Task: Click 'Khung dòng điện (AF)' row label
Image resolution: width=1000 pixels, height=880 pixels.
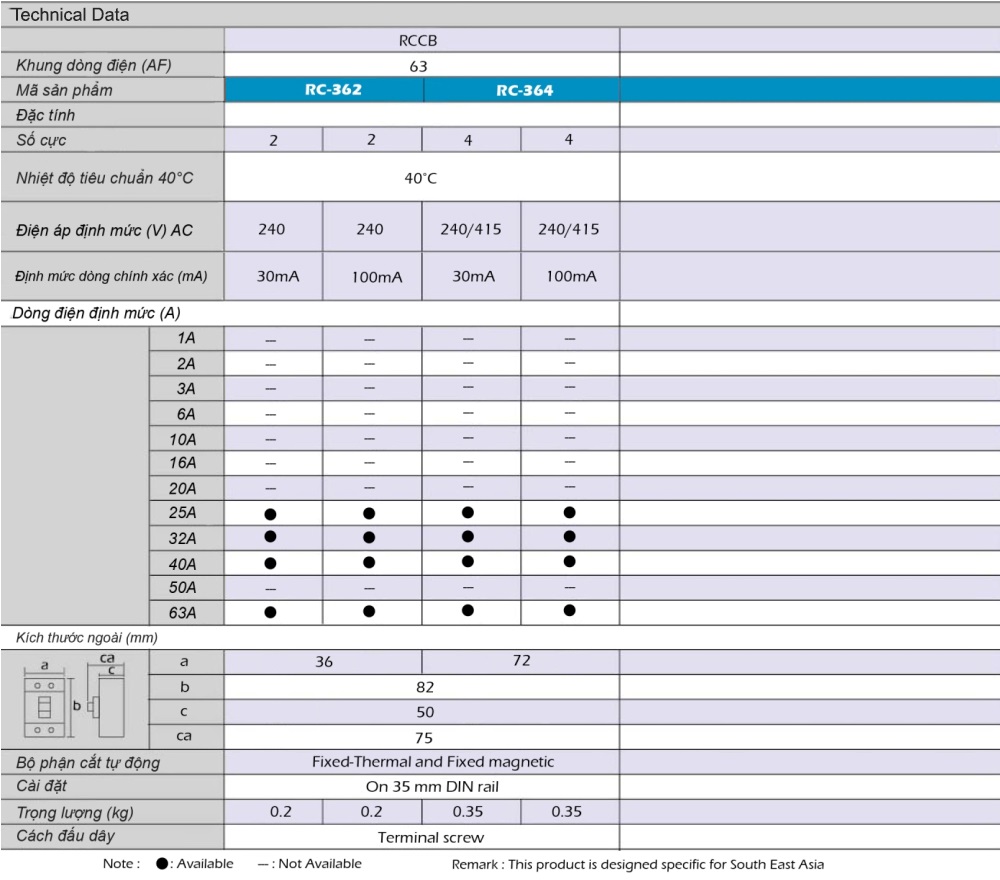Action: (94, 65)
